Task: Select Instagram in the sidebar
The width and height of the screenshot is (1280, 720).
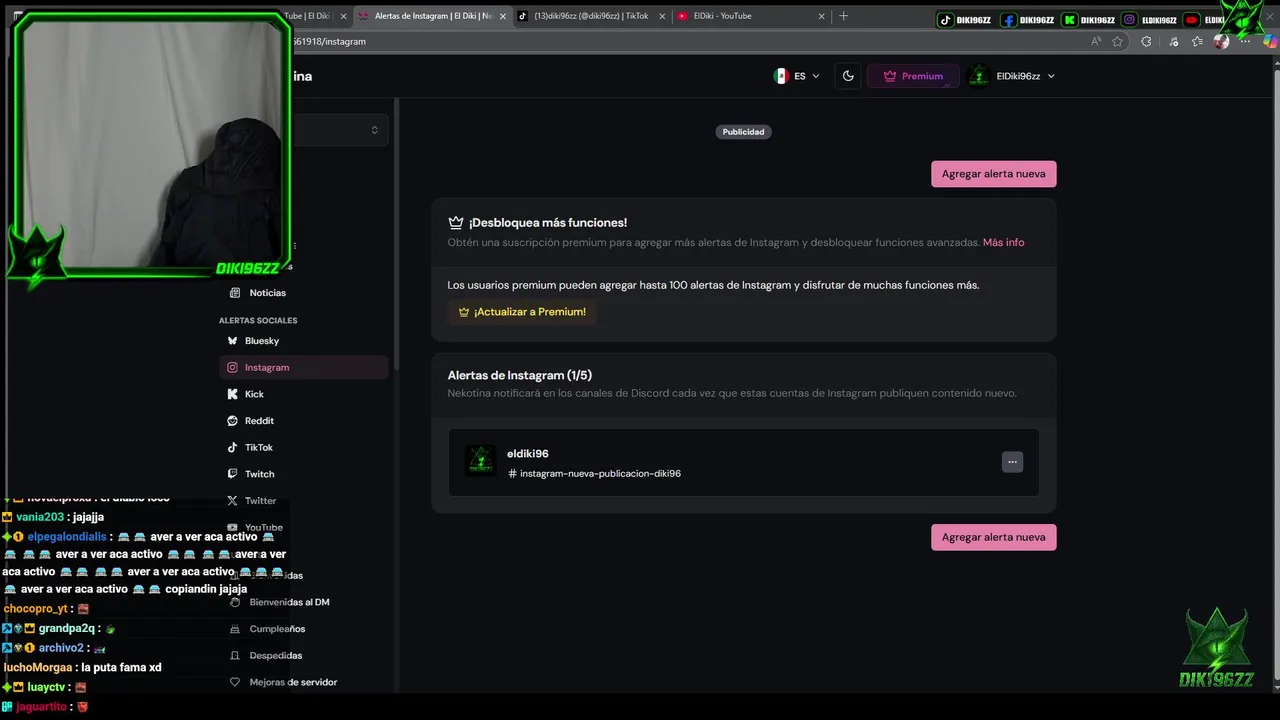Action: (304, 367)
